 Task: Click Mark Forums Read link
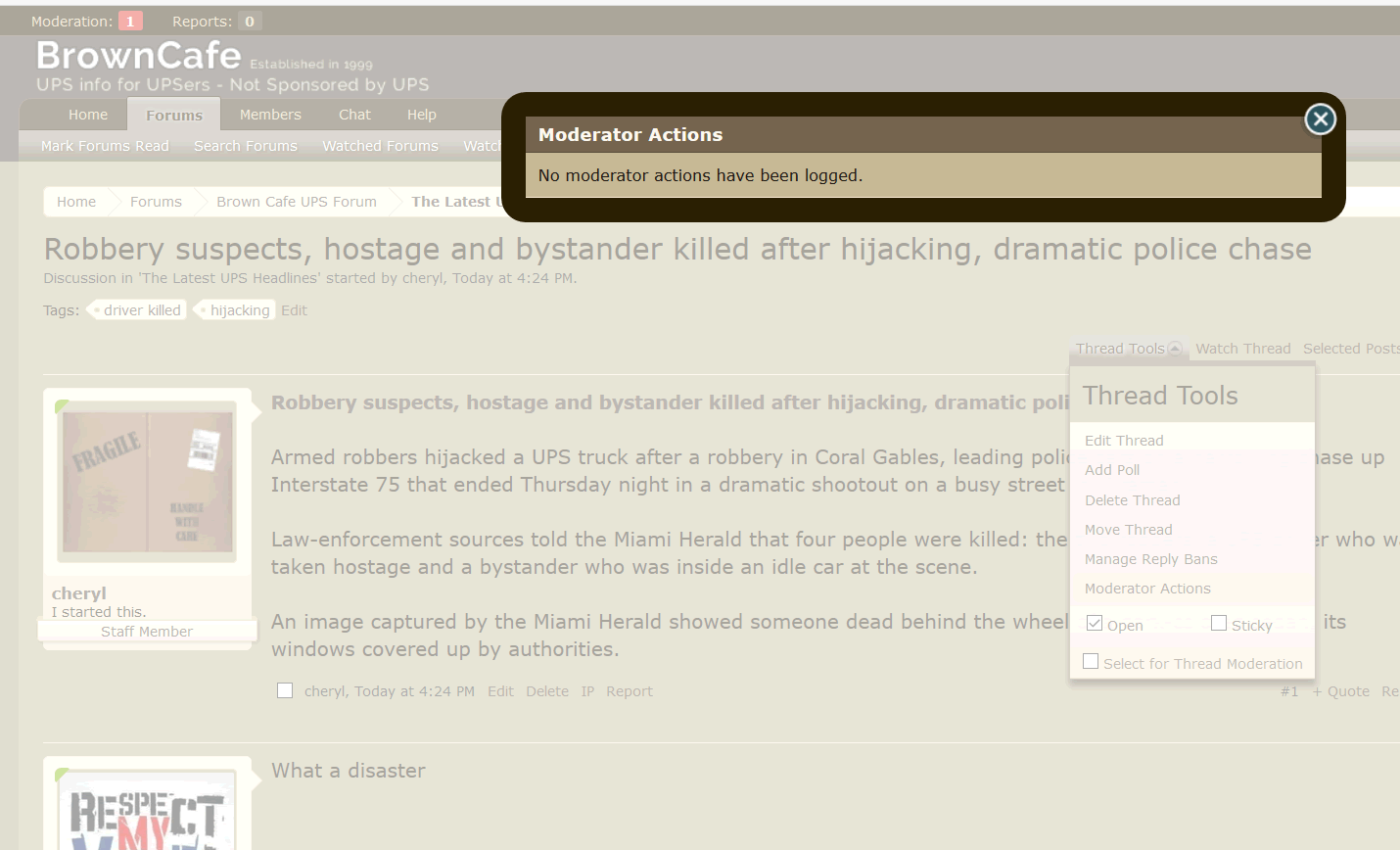point(105,146)
